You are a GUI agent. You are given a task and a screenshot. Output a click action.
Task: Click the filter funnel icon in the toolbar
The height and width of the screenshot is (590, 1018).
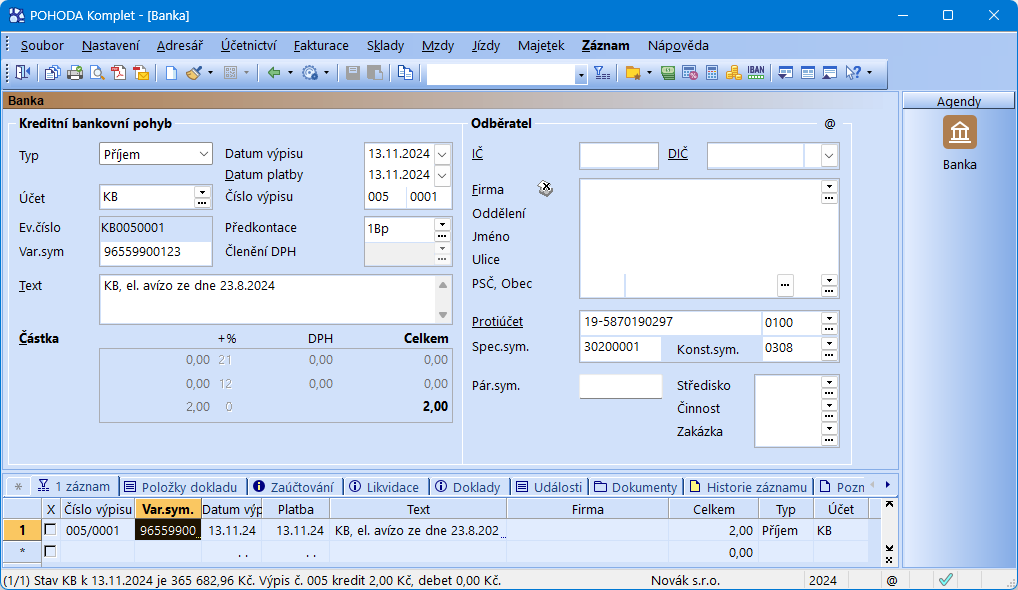tap(602, 73)
